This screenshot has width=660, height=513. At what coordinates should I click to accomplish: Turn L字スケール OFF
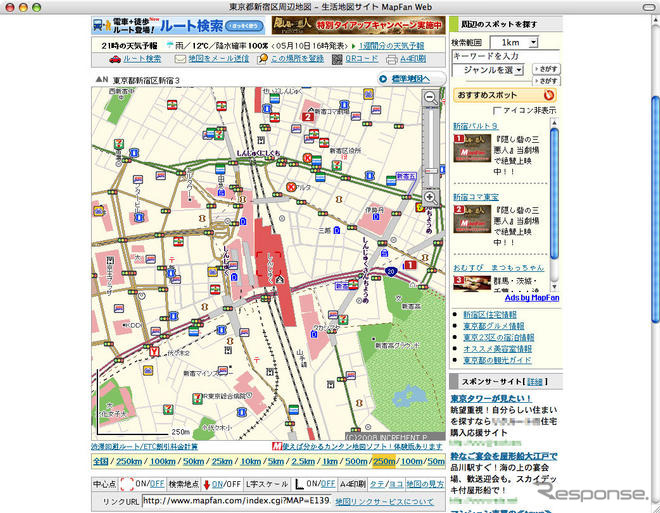[x=328, y=484]
